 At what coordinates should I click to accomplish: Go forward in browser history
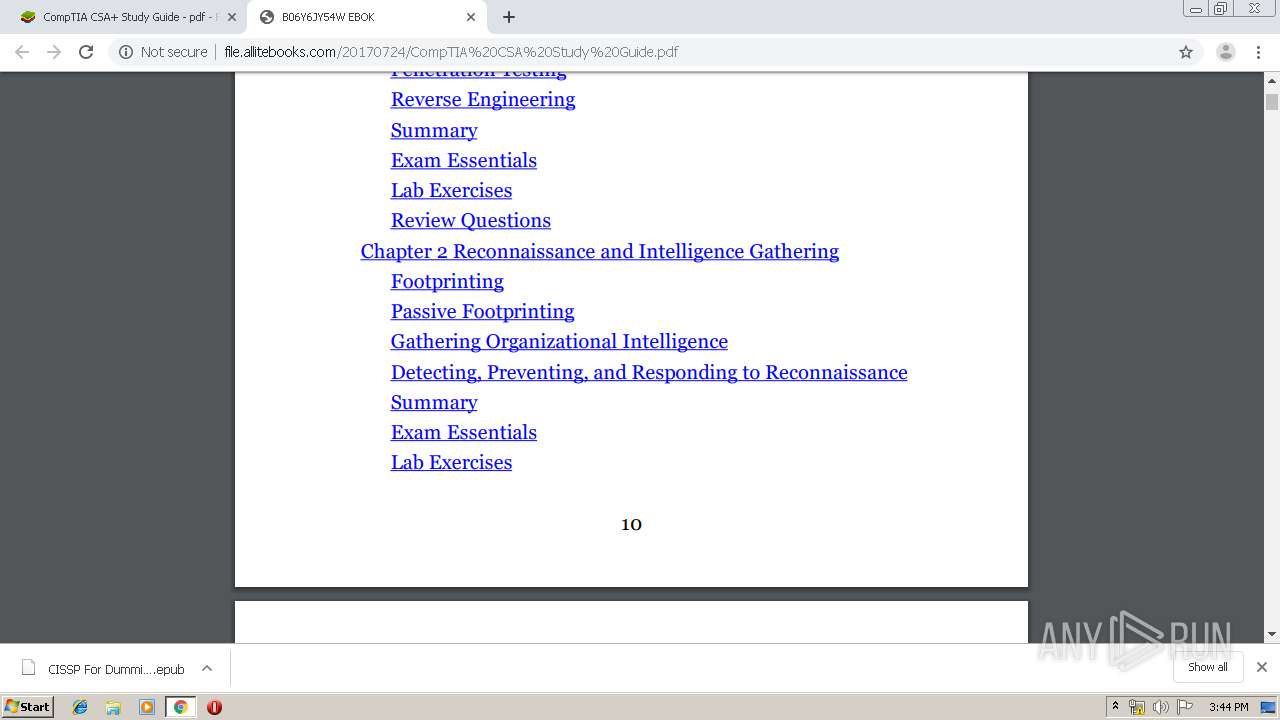54,52
